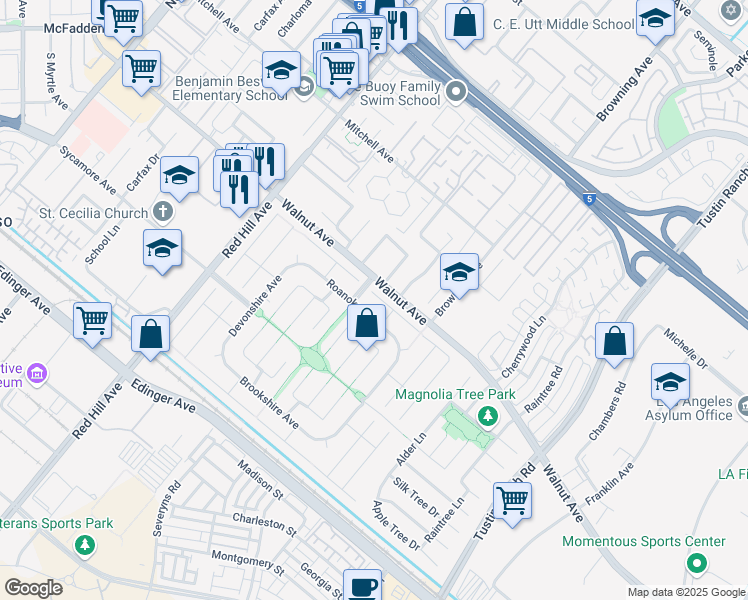
Task: Select the school marker on Browning Ave
Action: pyautogui.click(x=459, y=273)
